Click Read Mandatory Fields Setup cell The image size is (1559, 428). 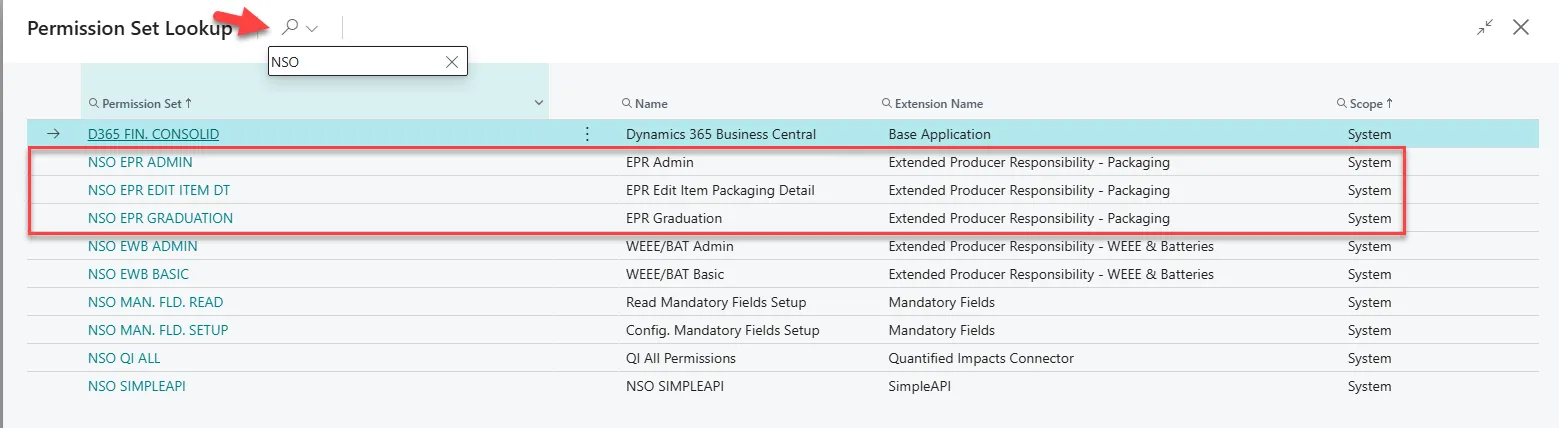715,302
